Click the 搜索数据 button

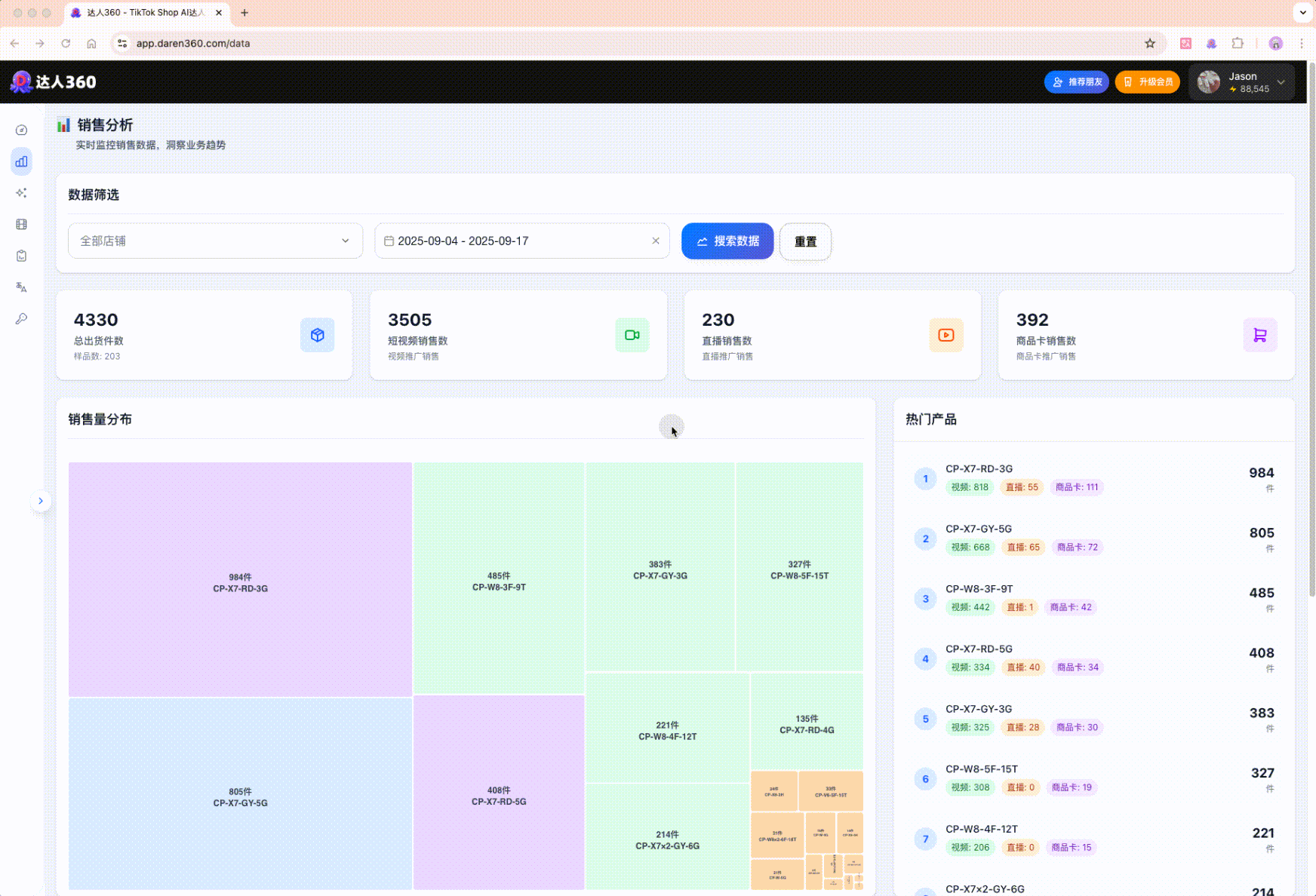tap(727, 241)
